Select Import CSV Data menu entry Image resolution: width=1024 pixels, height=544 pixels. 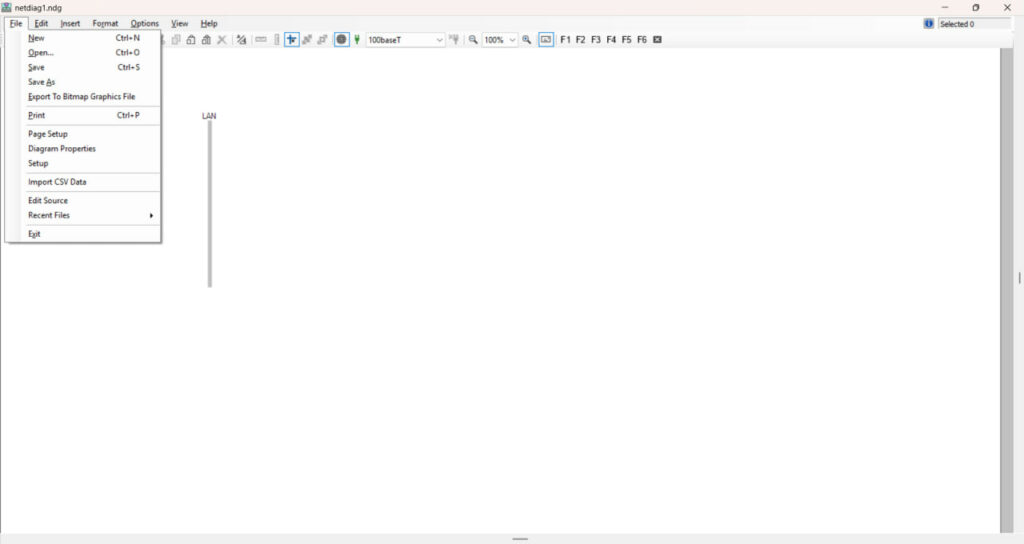tap(84, 182)
